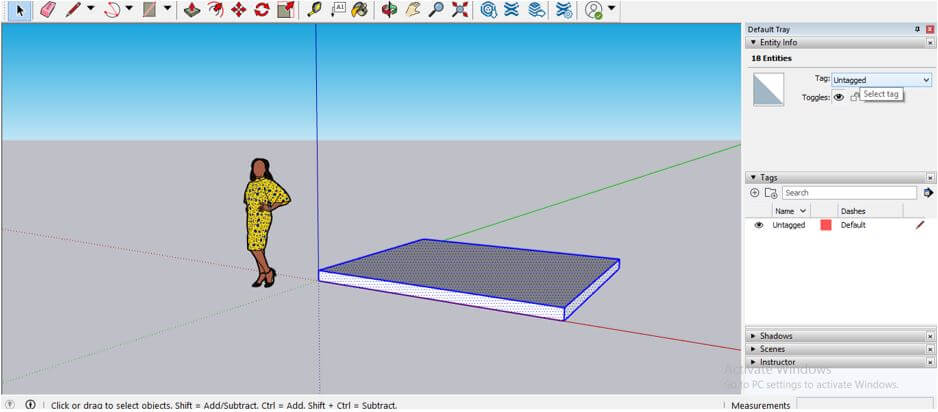Click the info icon in status bar
Image resolution: width=938 pixels, height=412 pixels.
[x=30, y=405]
